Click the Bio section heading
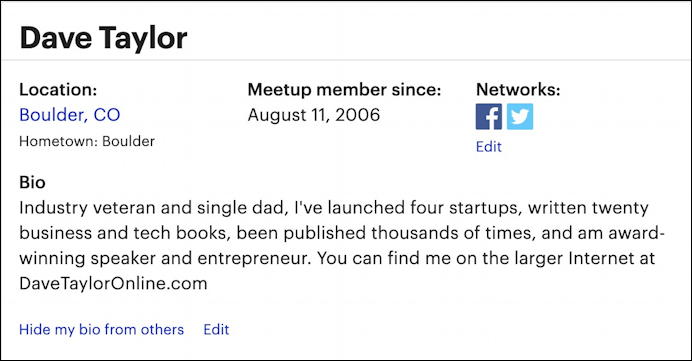This screenshot has height=361, width=692. 32,182
